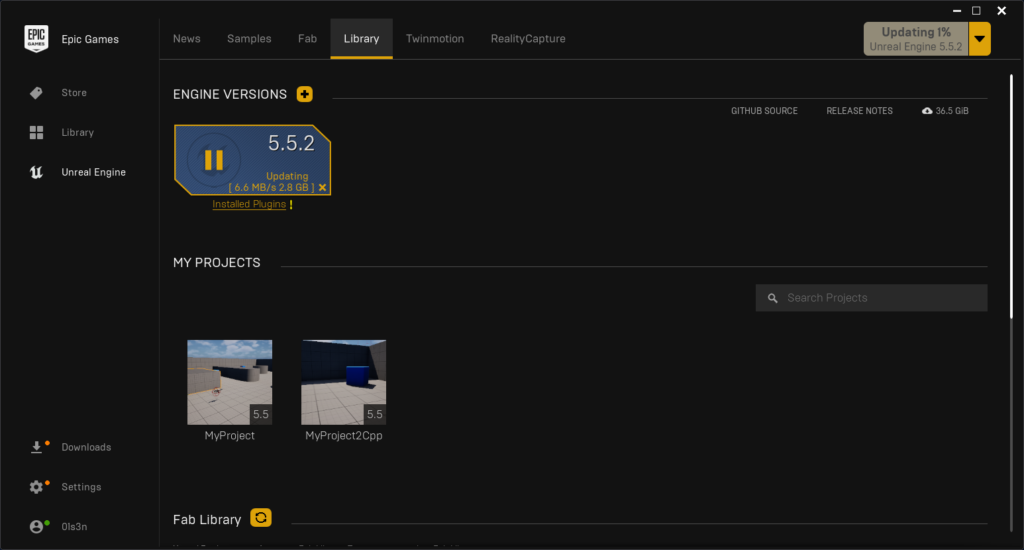The image size is (1024, 550).
Task: Click the Epic Games logo icon
Action: [x=37, y=39]
